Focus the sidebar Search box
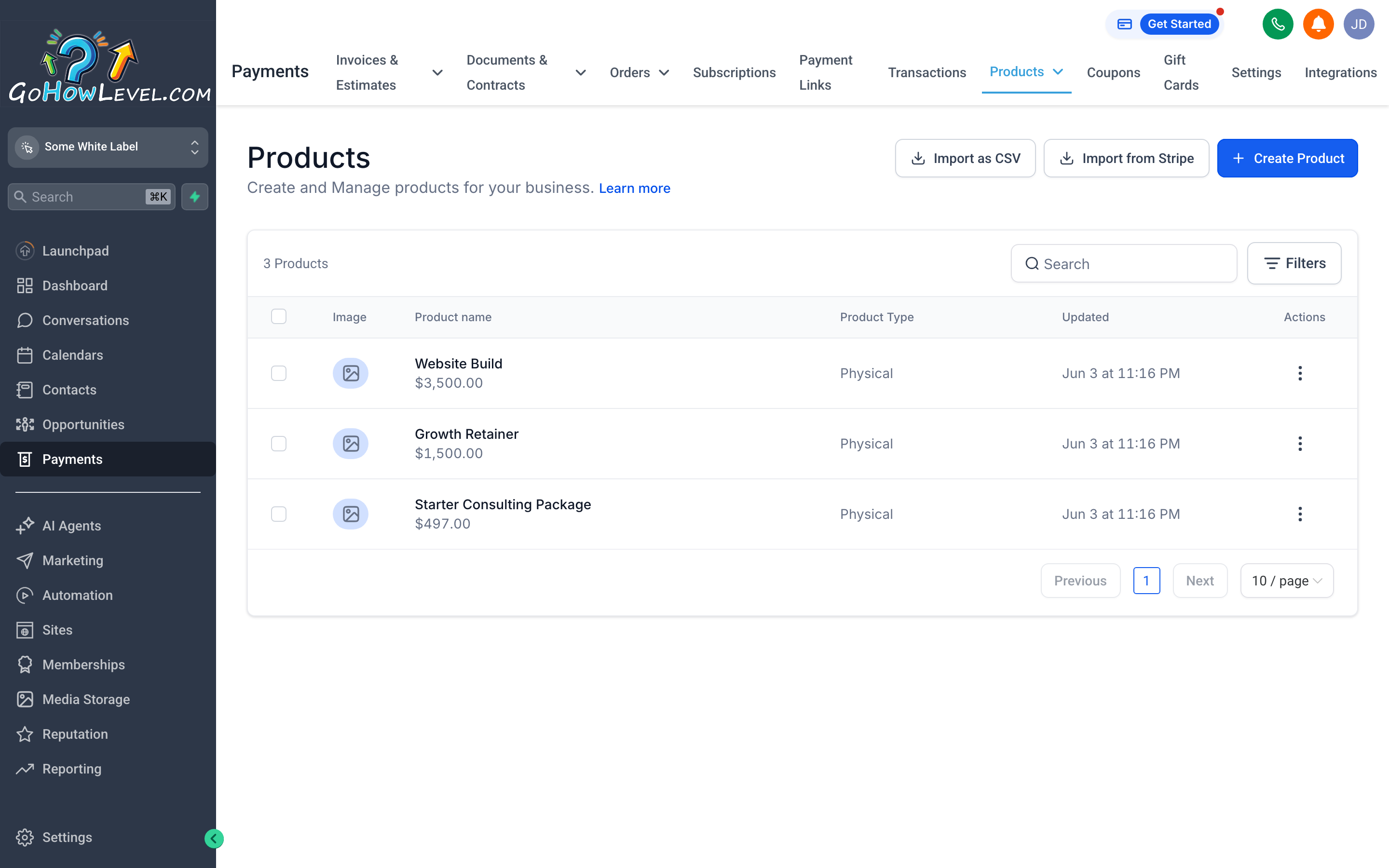Image resolution: width=1389 pixels, height=868 pixels. click(x=91, y=197)
